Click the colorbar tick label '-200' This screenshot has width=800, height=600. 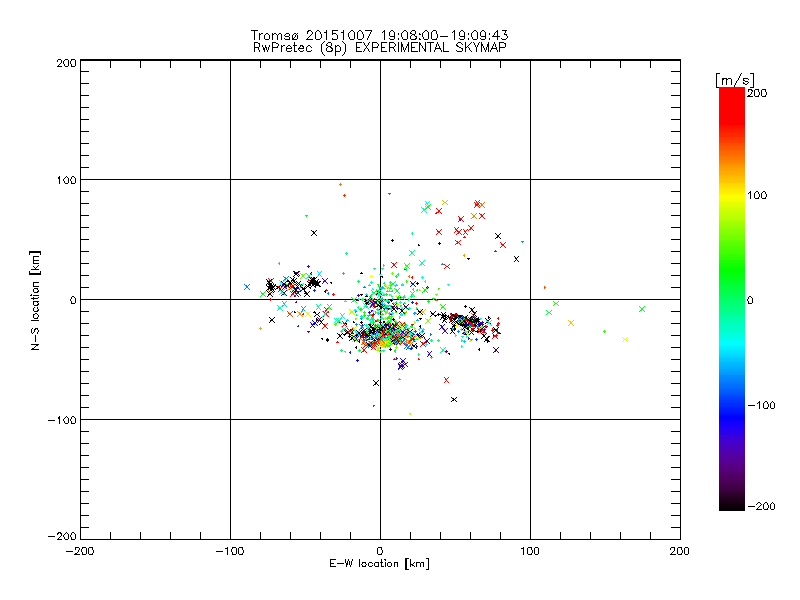[x=761, y=506]
